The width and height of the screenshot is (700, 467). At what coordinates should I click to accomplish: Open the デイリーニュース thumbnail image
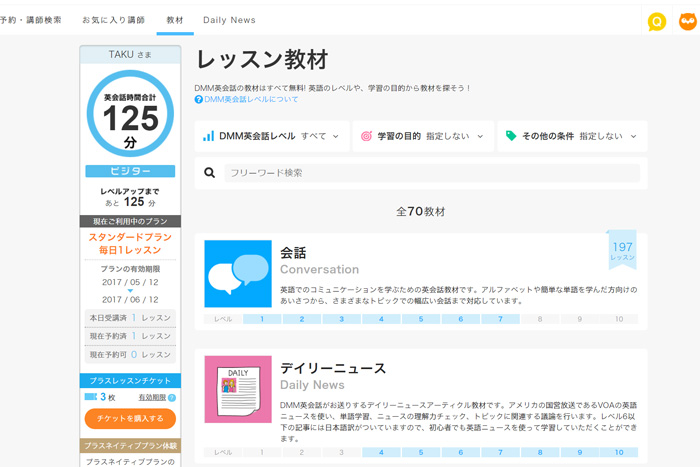click(238, 389)
